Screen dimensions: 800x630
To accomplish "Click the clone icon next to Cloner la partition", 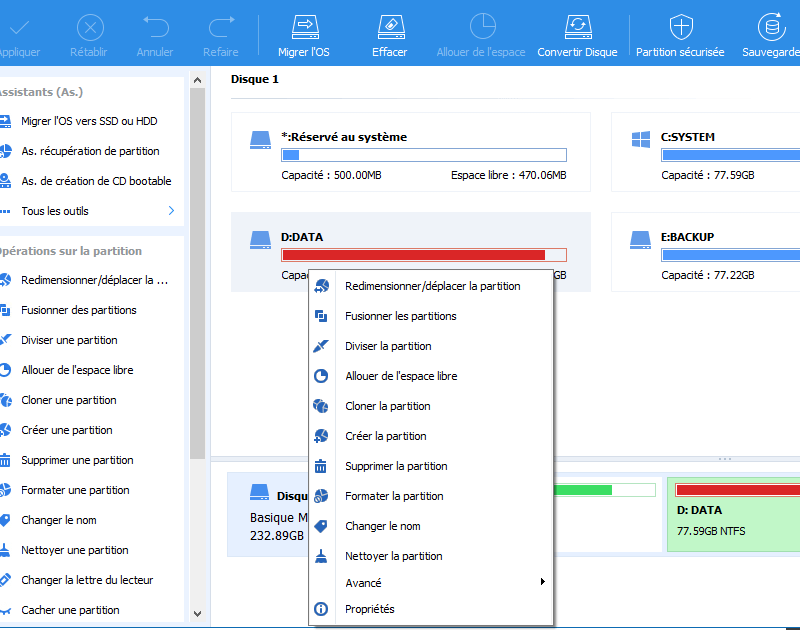I will click(321, 406).
